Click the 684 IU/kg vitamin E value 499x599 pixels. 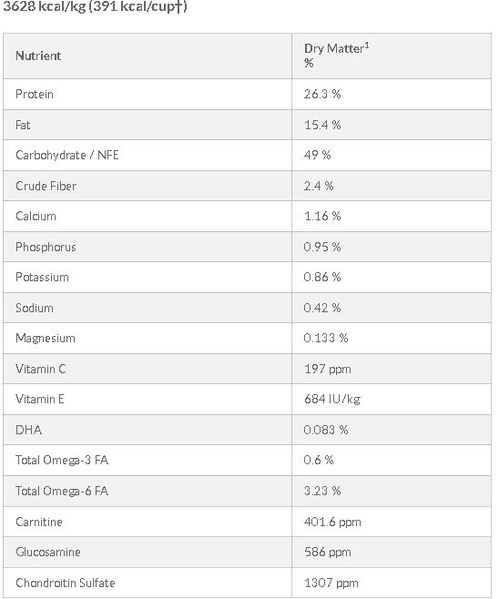(x=332, y=399)
